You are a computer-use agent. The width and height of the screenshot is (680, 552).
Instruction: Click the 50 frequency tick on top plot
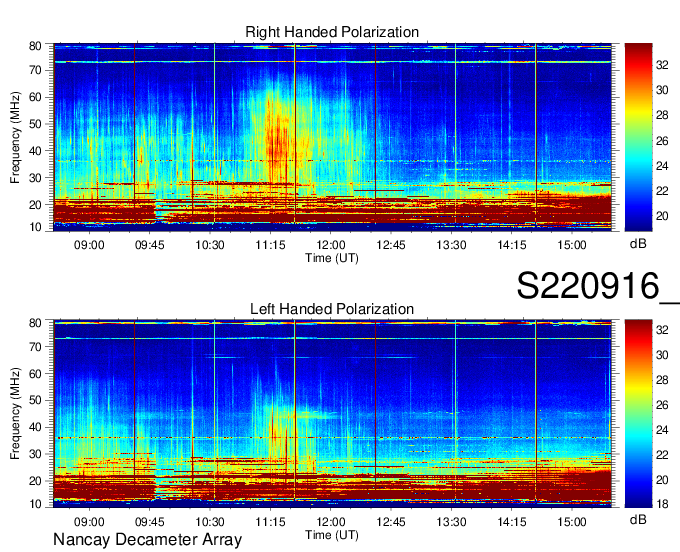(x=35, y=124)
